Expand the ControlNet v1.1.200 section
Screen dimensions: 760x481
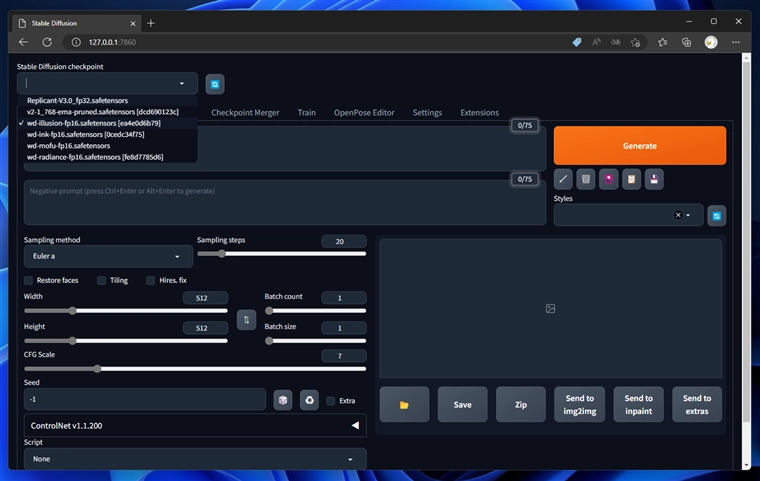point(195,425)
